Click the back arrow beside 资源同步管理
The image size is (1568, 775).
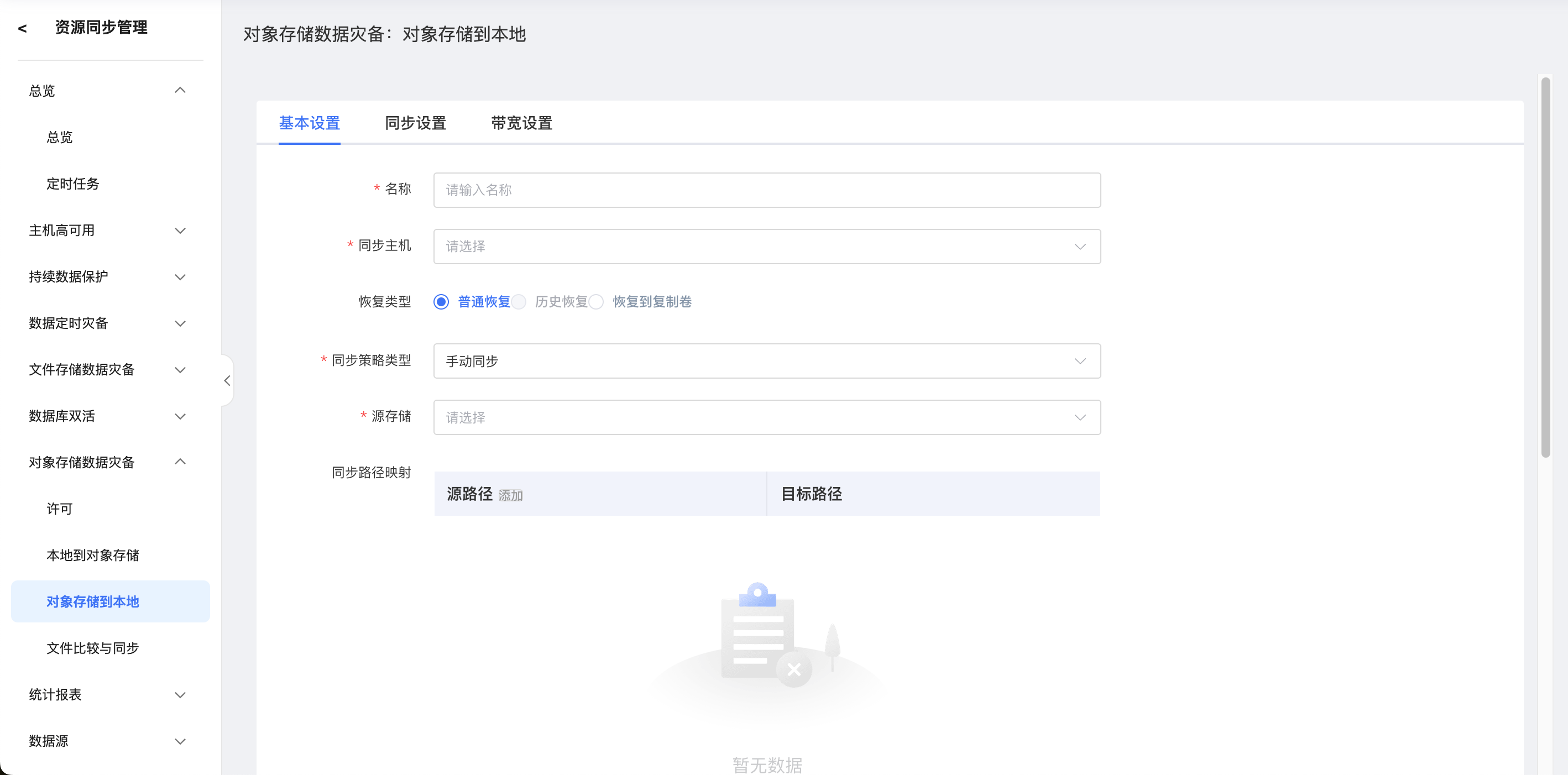coord(23,28)
